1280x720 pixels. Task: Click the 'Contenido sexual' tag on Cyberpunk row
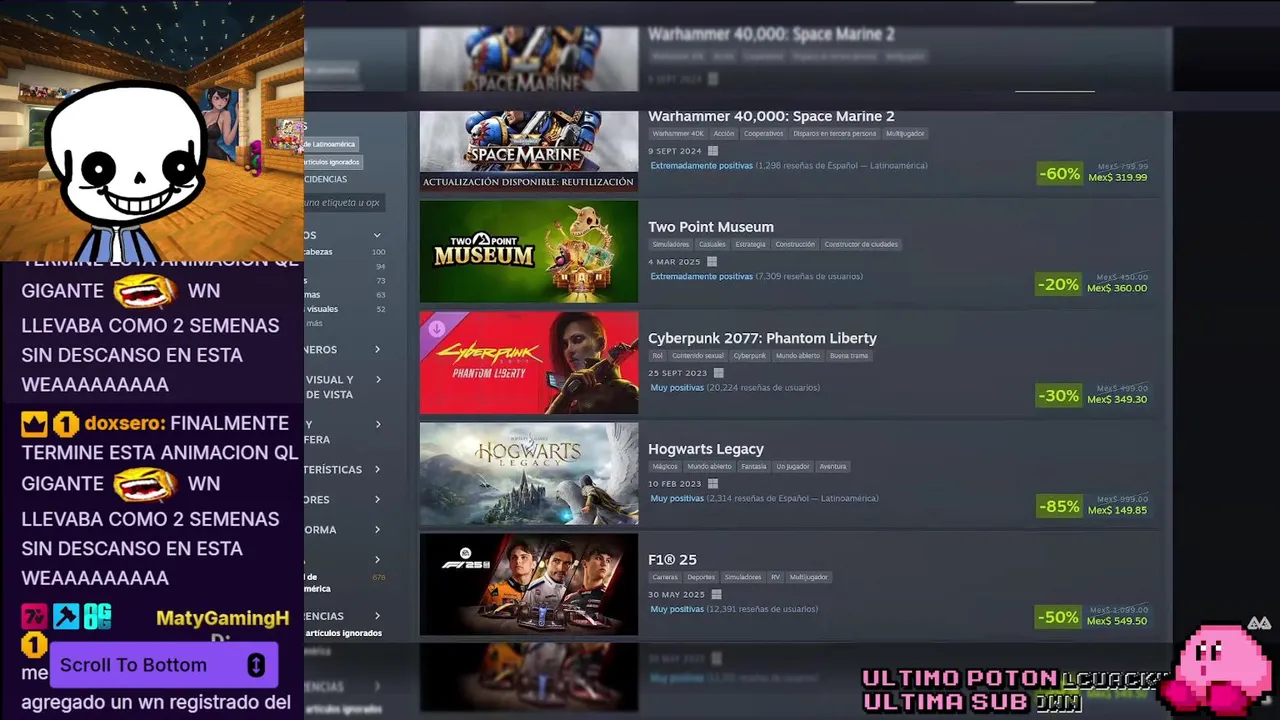pyautogui.click(x=698, y=356)
